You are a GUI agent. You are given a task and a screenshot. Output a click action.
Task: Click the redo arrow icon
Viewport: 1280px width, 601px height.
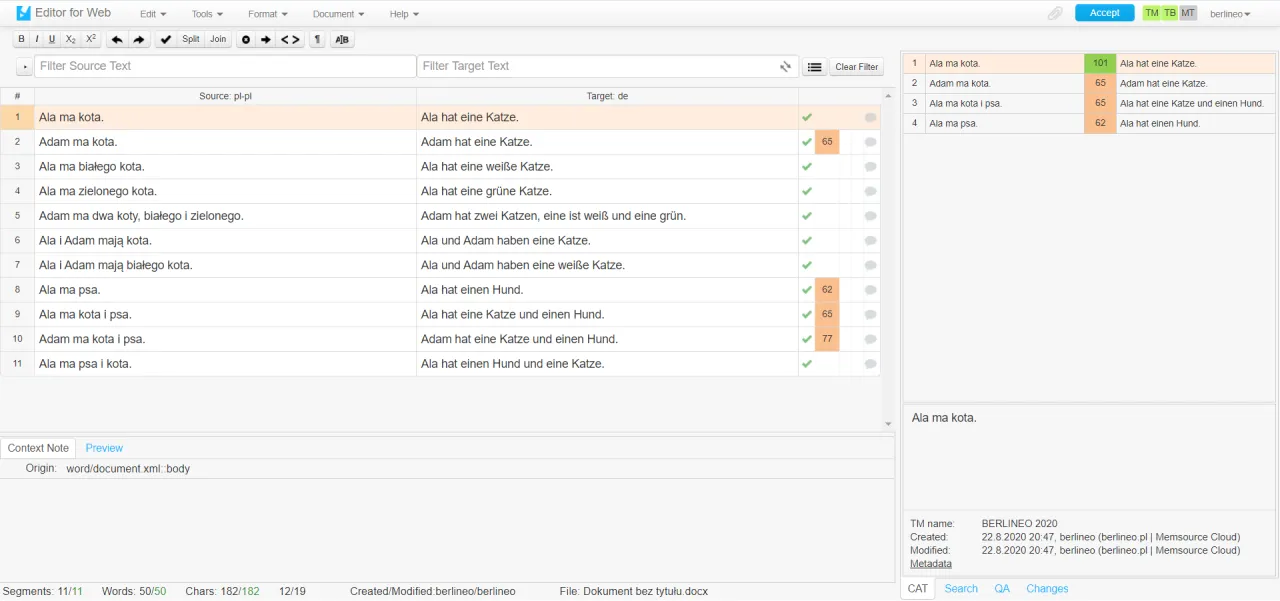[139, 39]
